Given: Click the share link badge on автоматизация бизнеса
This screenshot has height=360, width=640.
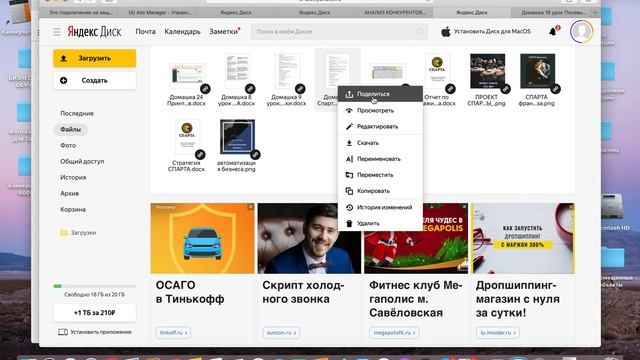Looking at the screenshot, I should pyautogui.click(x=255, y=154).
